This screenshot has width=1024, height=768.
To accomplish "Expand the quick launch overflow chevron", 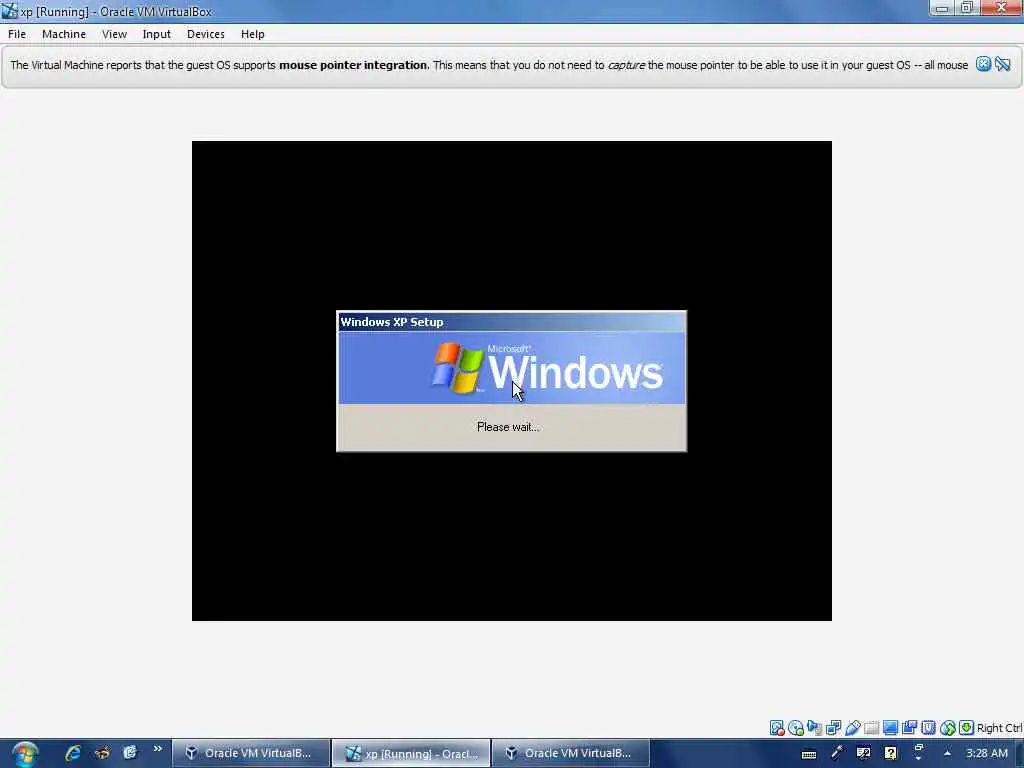I will click(x=157, y=749).
